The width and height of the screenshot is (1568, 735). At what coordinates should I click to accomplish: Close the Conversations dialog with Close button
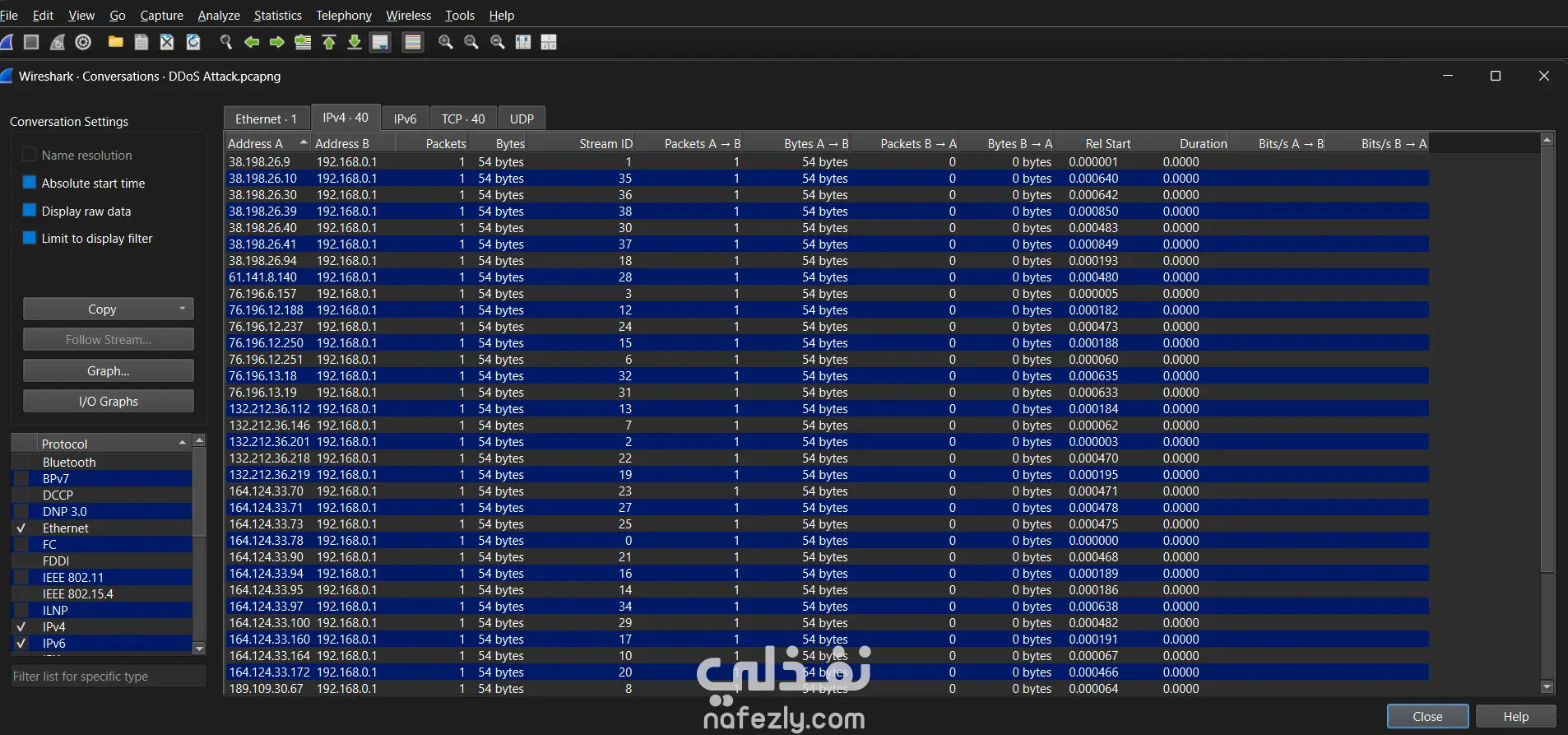[x=1427, y=716]
